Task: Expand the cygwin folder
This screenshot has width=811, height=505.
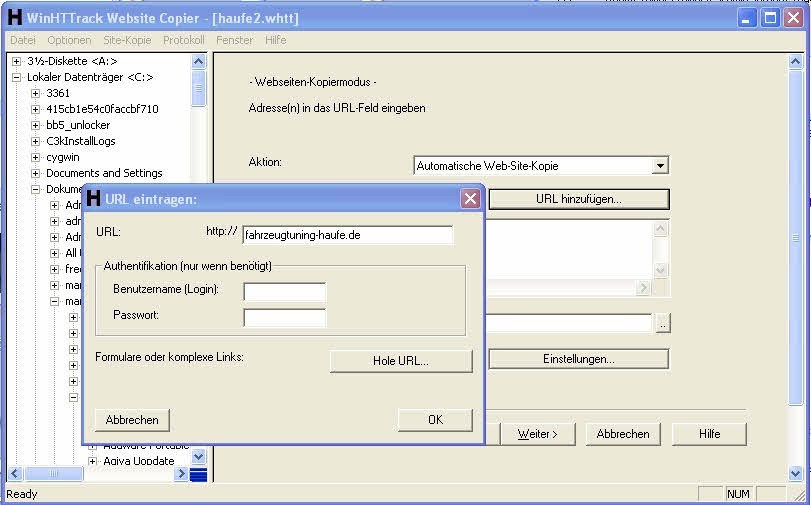Action: click(x=35, y=157)
